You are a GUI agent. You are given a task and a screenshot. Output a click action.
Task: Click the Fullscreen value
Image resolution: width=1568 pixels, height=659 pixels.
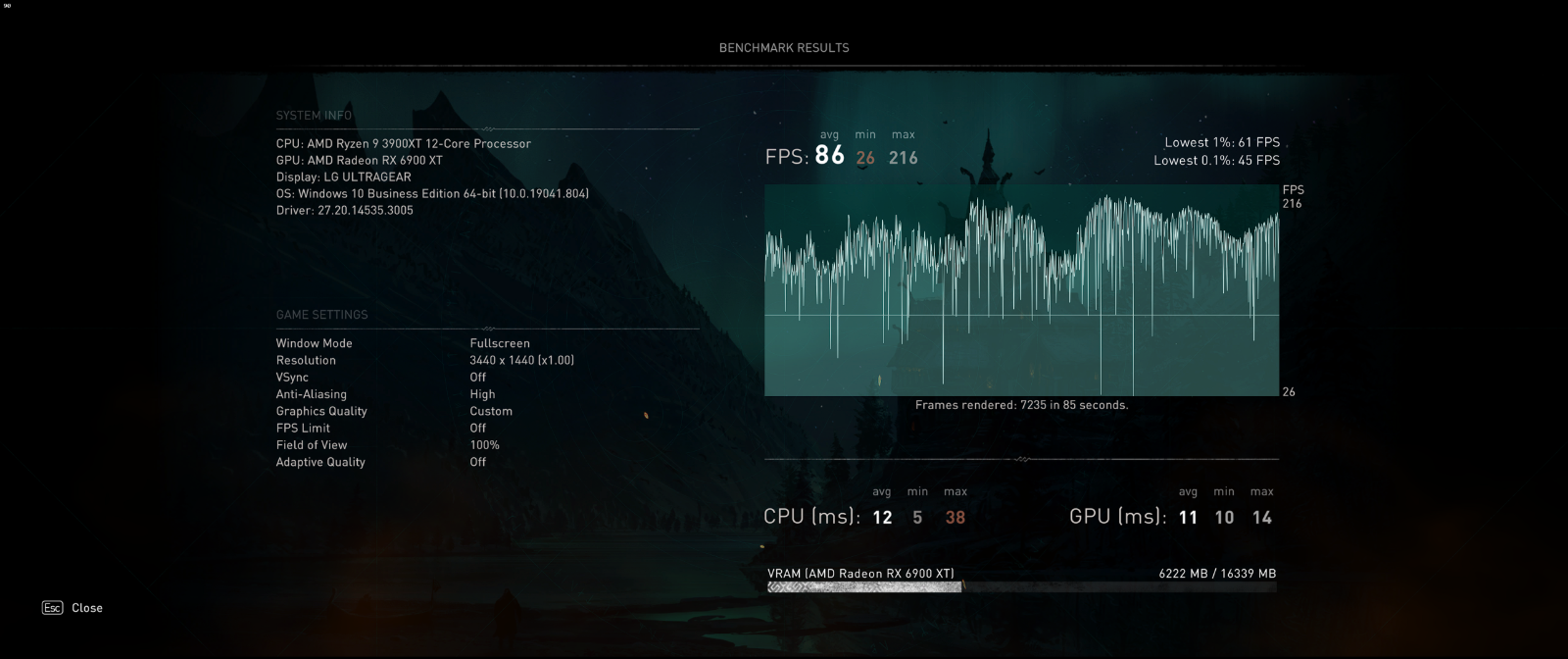click(500, 343)
